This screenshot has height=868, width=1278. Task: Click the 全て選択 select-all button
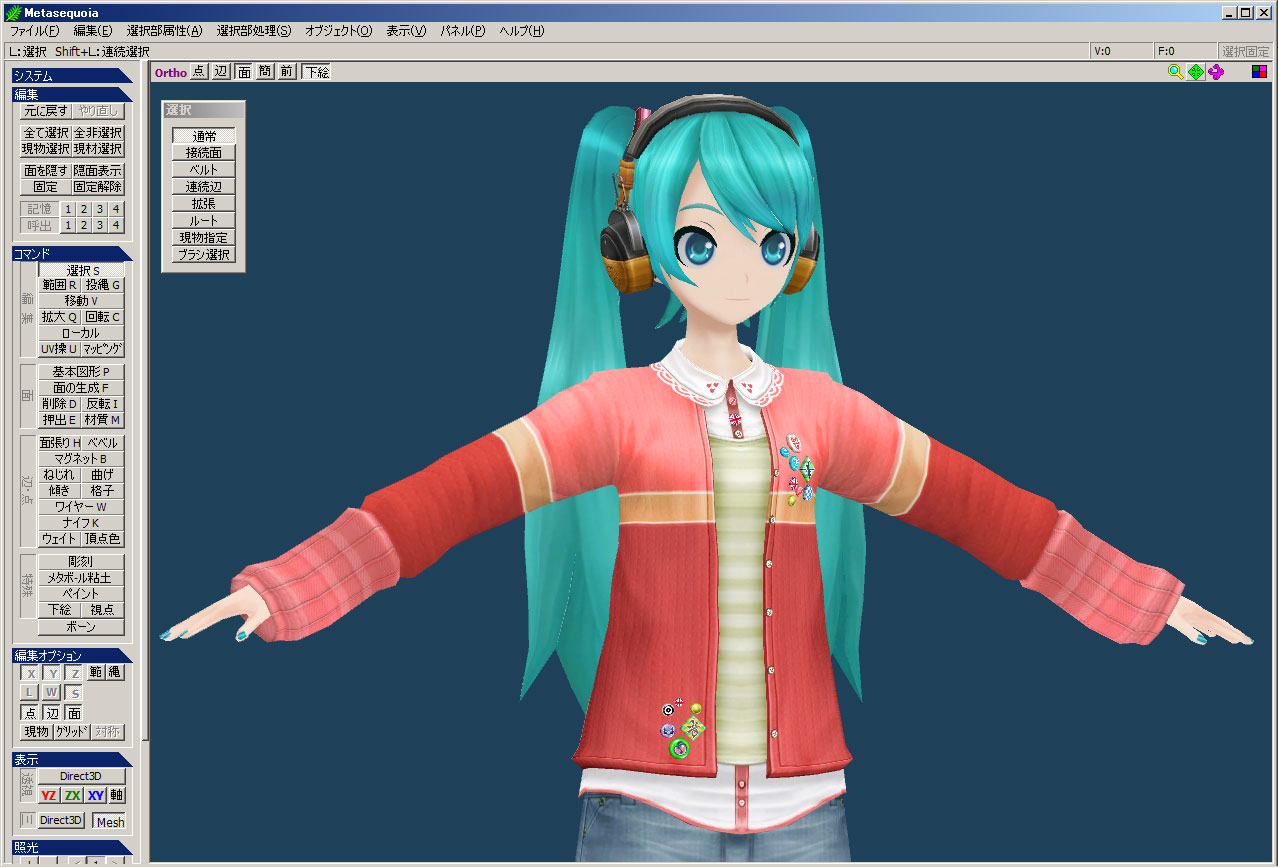click(47, 133)
